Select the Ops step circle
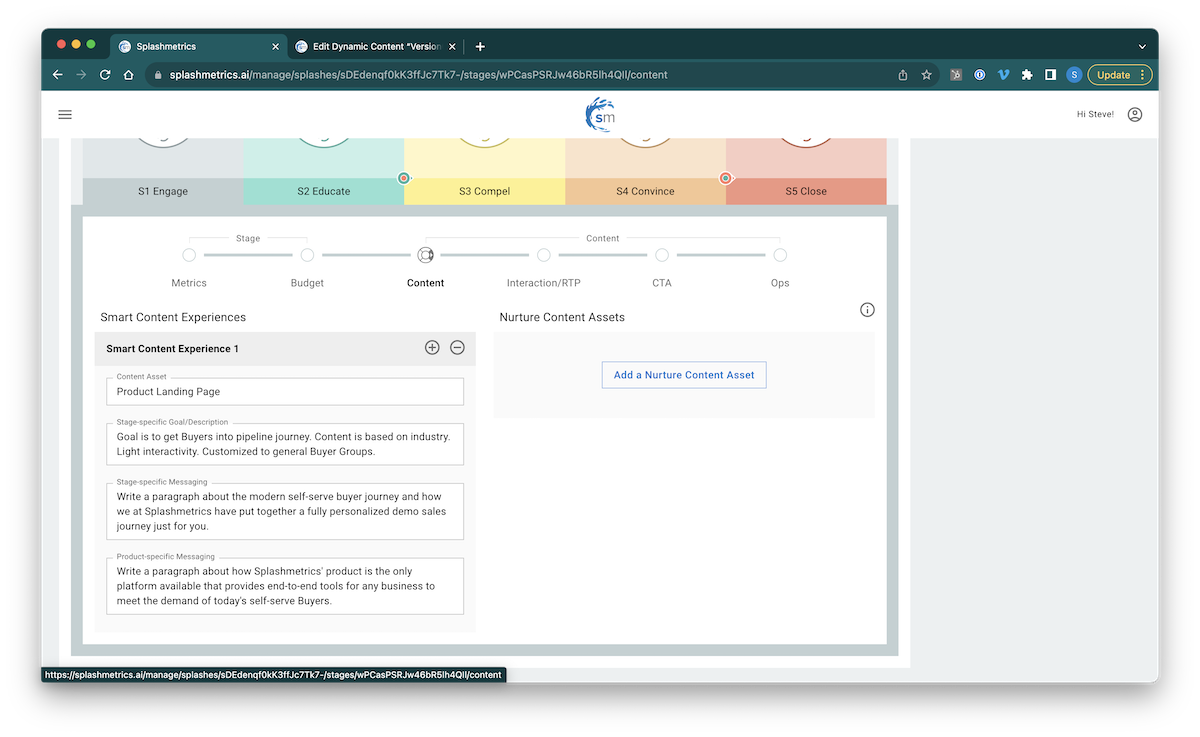This screenshot has height=737, width=1200. [780, 255]
